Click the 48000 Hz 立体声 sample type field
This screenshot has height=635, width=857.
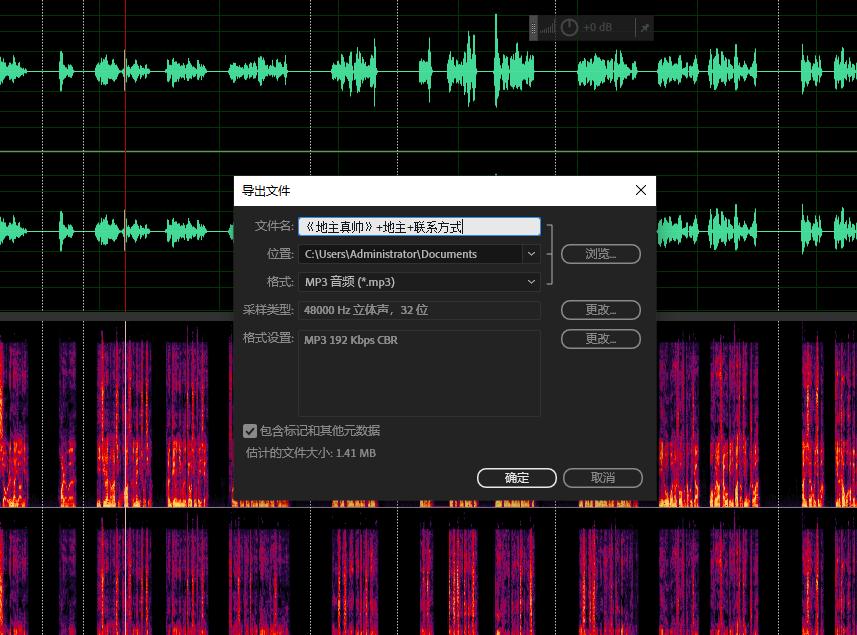pyautogui.click(x=420, y=310)
